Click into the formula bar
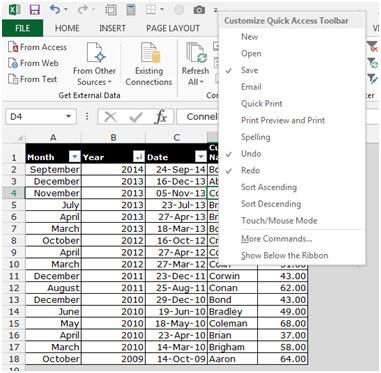This screenshot has height=373, width=381. [x=198, y=117]
